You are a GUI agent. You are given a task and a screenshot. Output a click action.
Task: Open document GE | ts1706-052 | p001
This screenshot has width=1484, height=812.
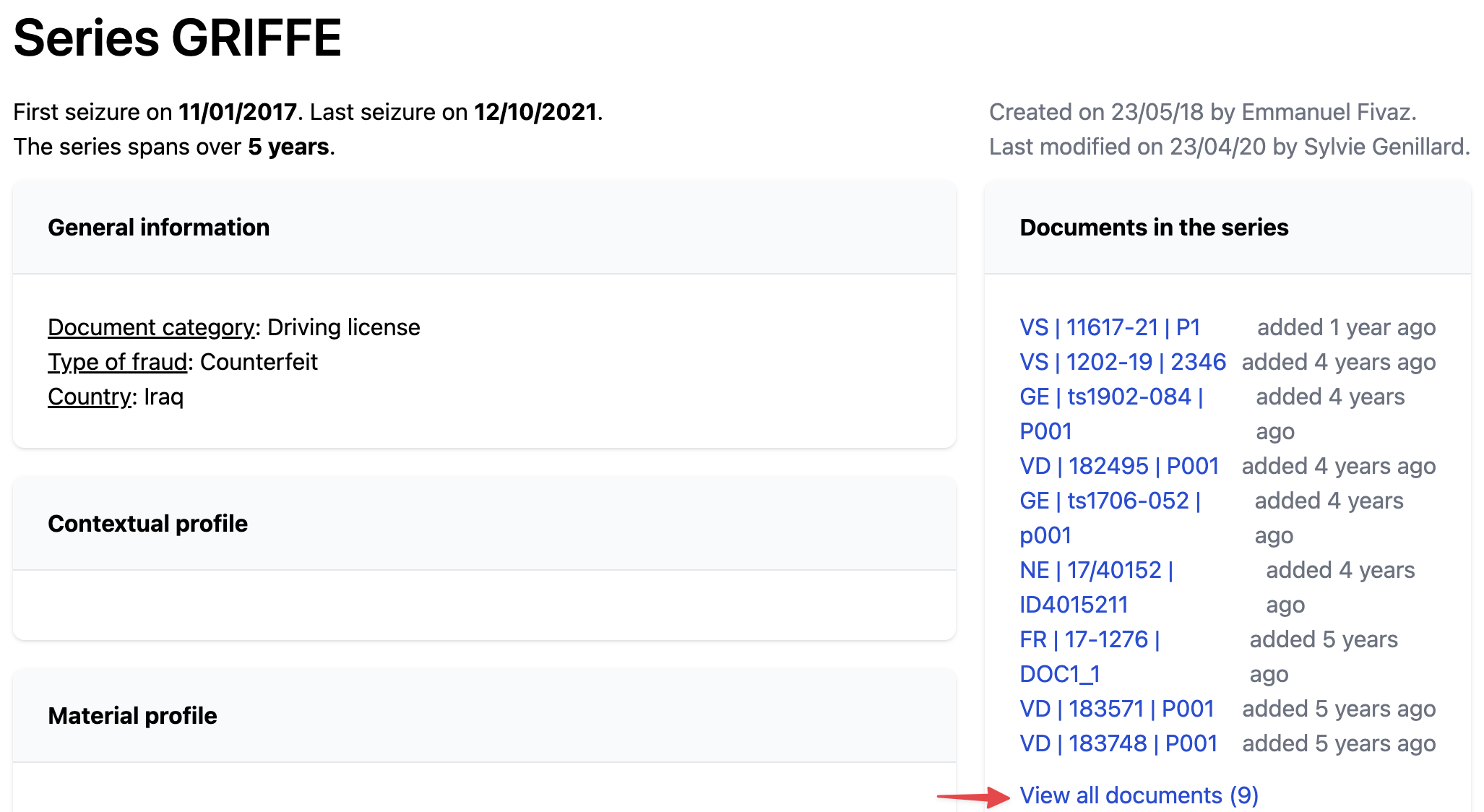pos(1109,501)
